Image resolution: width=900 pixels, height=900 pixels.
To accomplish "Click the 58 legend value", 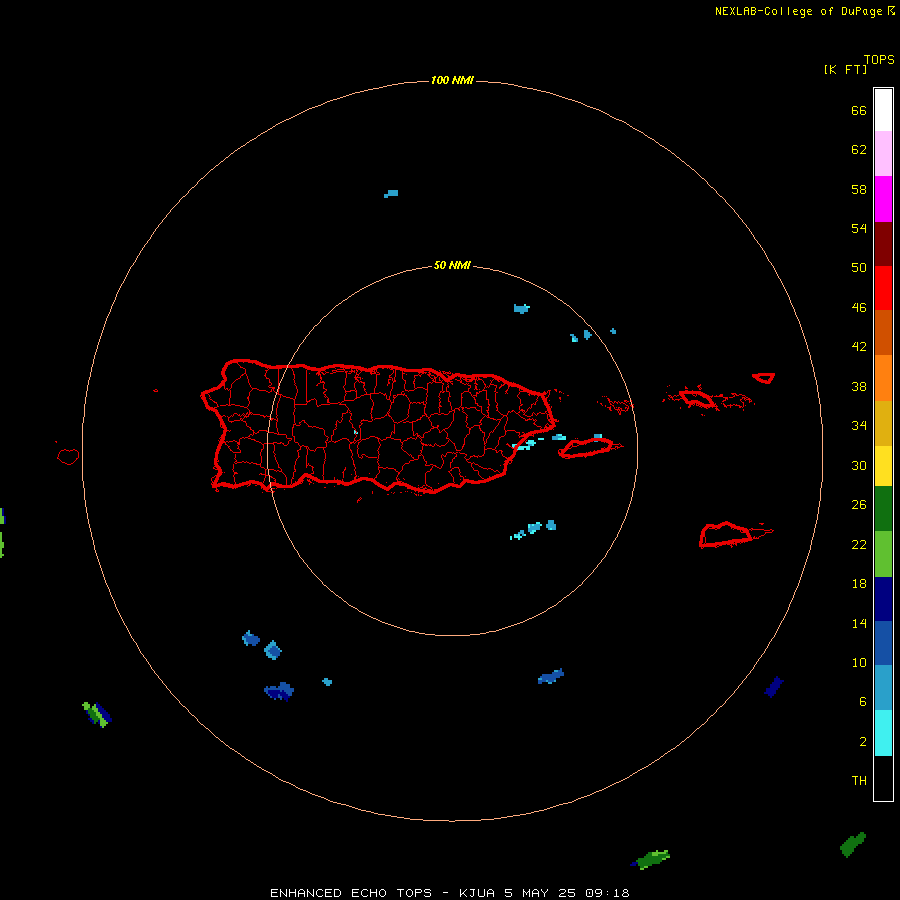I will [x=859, y=189].
